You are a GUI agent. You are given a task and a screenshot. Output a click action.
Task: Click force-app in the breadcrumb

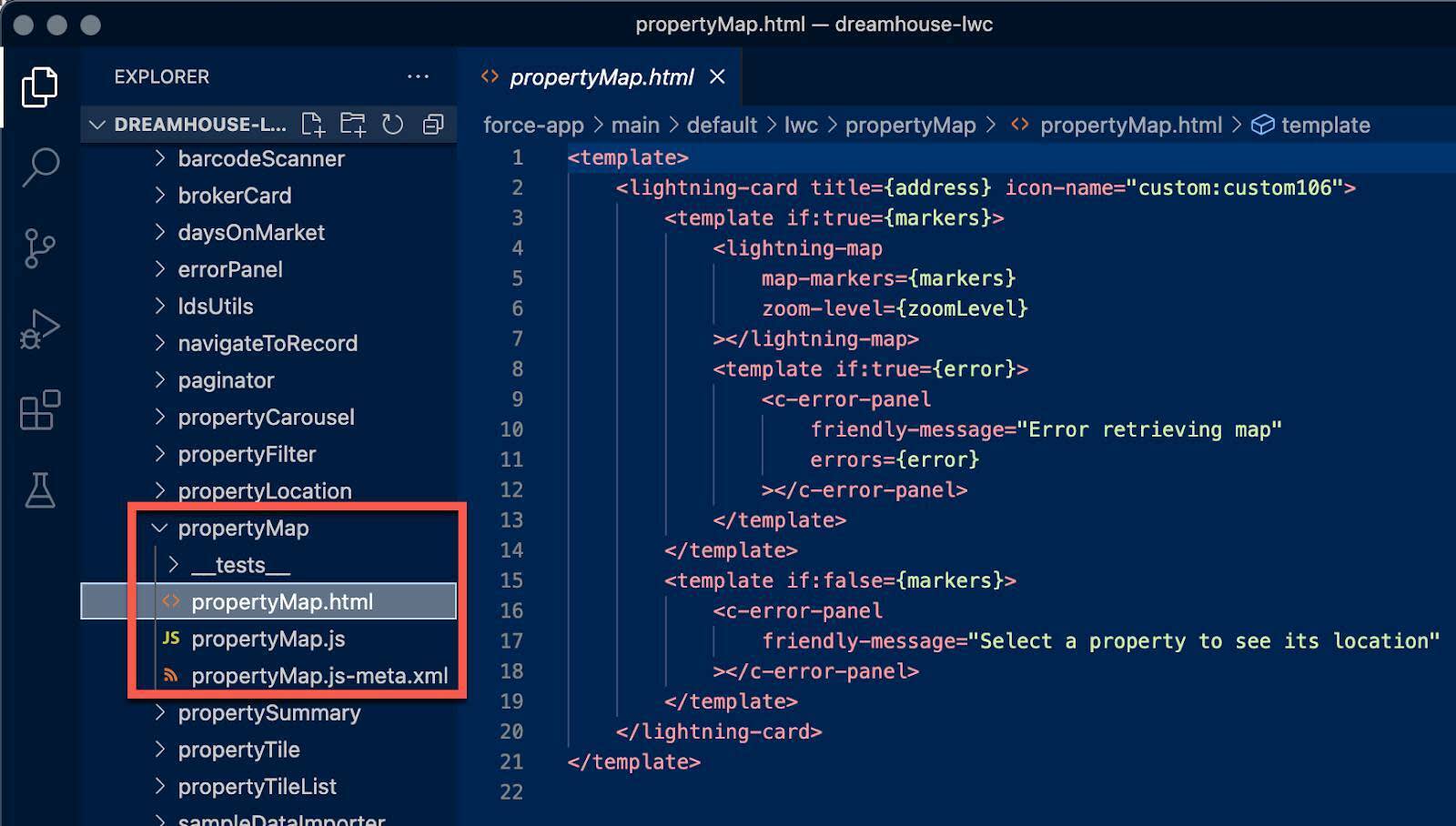click(533, 125)
